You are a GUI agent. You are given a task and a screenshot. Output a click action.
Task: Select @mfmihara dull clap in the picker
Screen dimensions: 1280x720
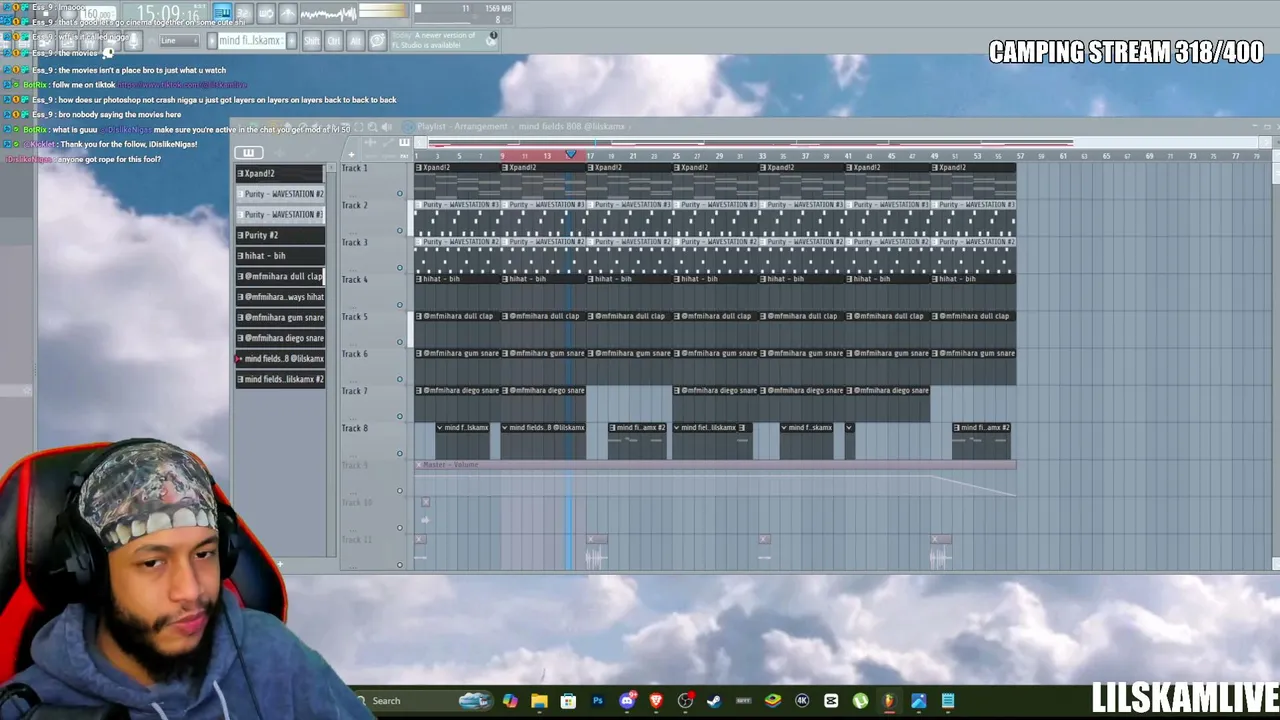tap(280, 276)
